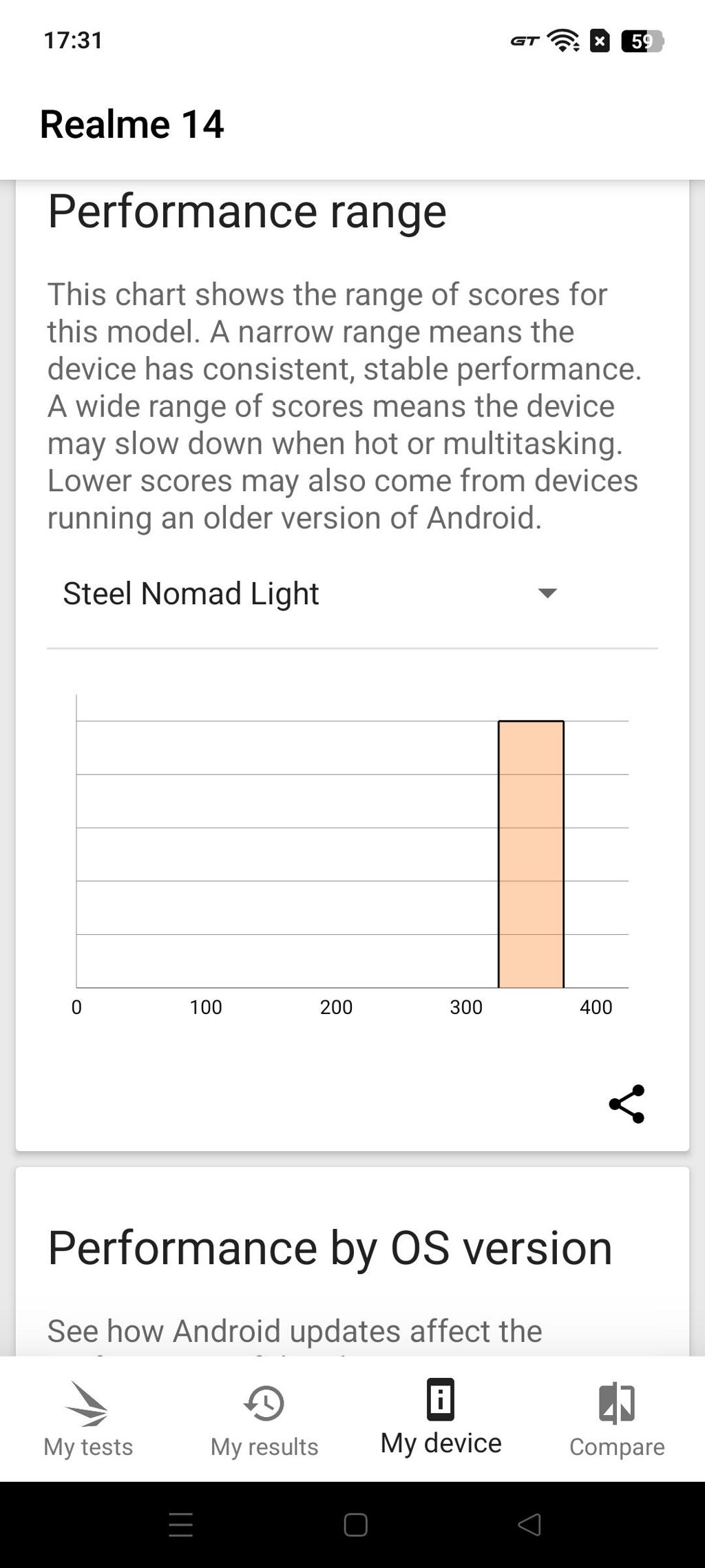Tap the My results history icon
The height and width of the screenshot is (1568, 705).
[x=264, y=1403]
